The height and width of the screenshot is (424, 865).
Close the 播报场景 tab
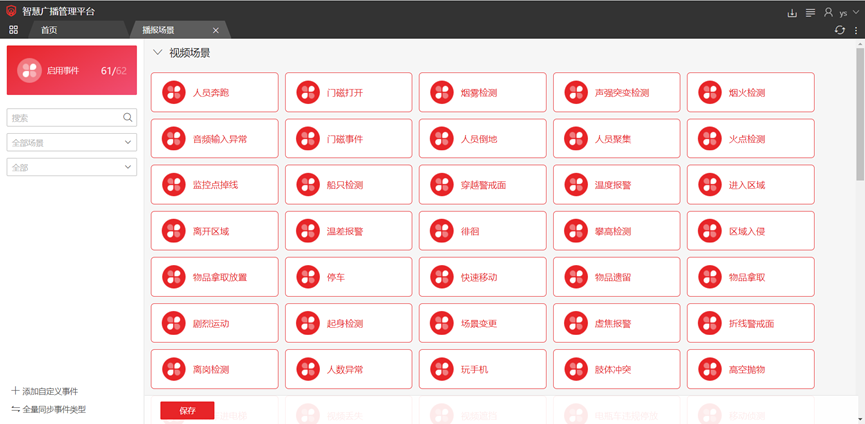tap(216, 31)
